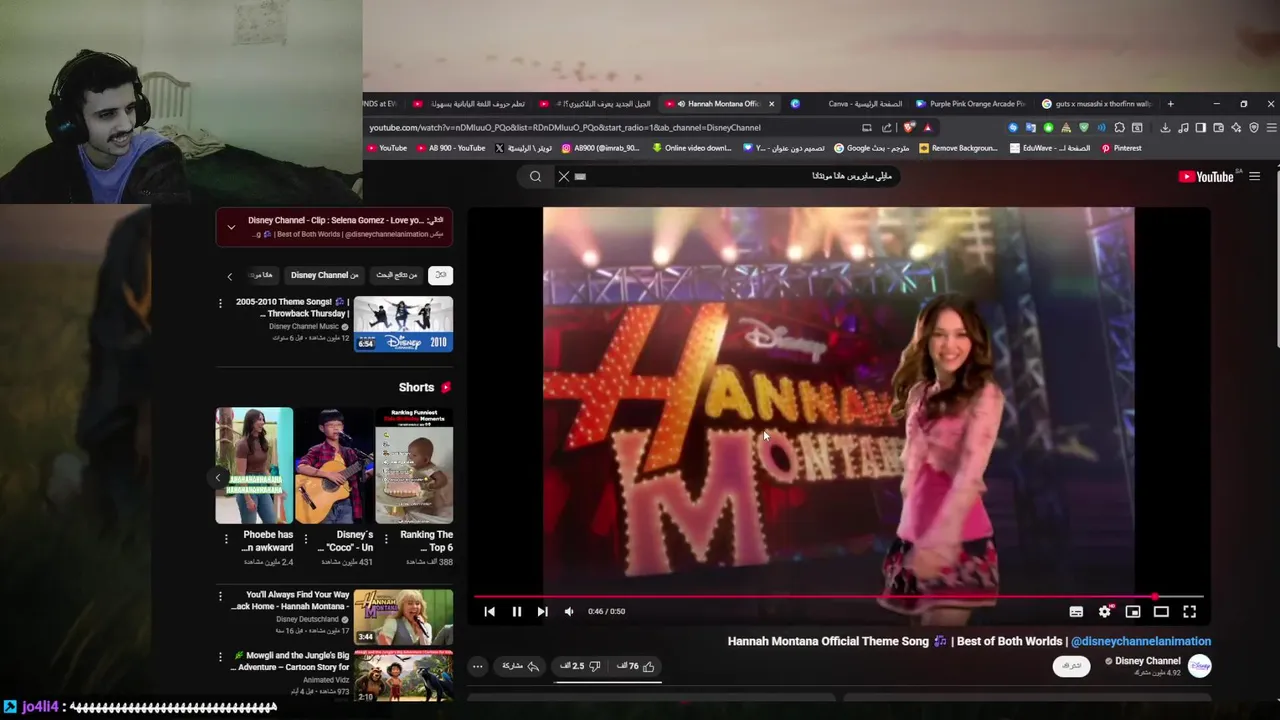The width and height of the screenshot is (1280, 720).
Task: Select the 'All' filter chip
Action: [440, 275]
